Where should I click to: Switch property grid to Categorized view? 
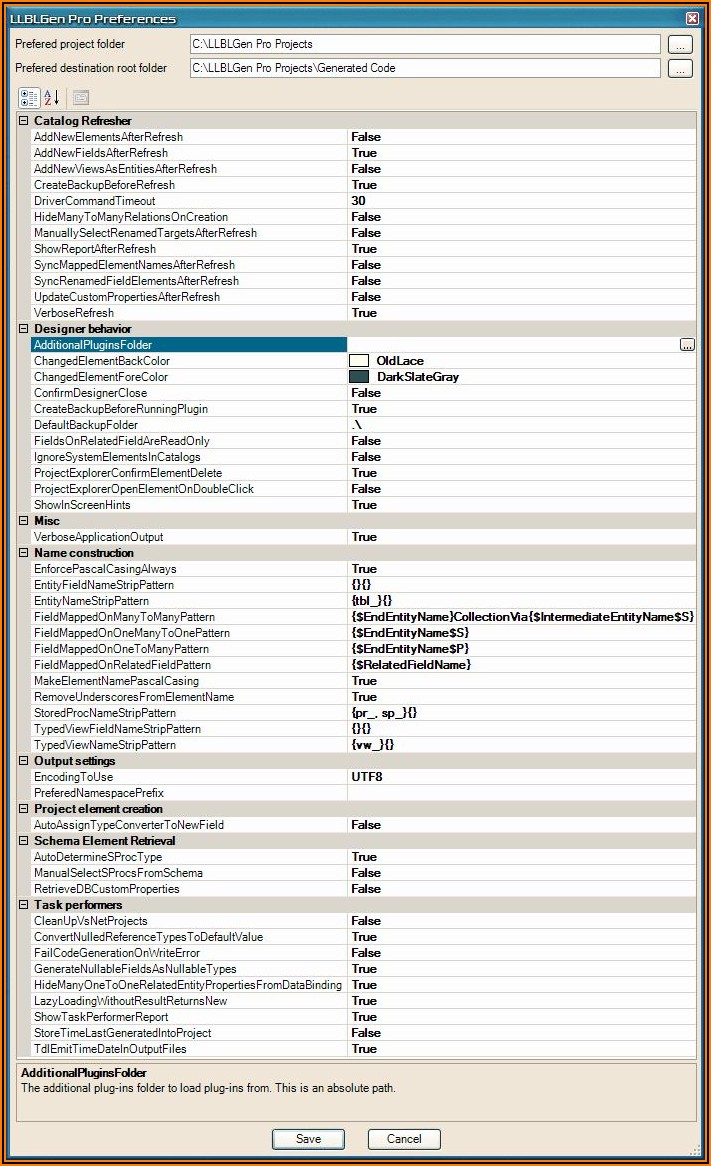coord(29,97)
